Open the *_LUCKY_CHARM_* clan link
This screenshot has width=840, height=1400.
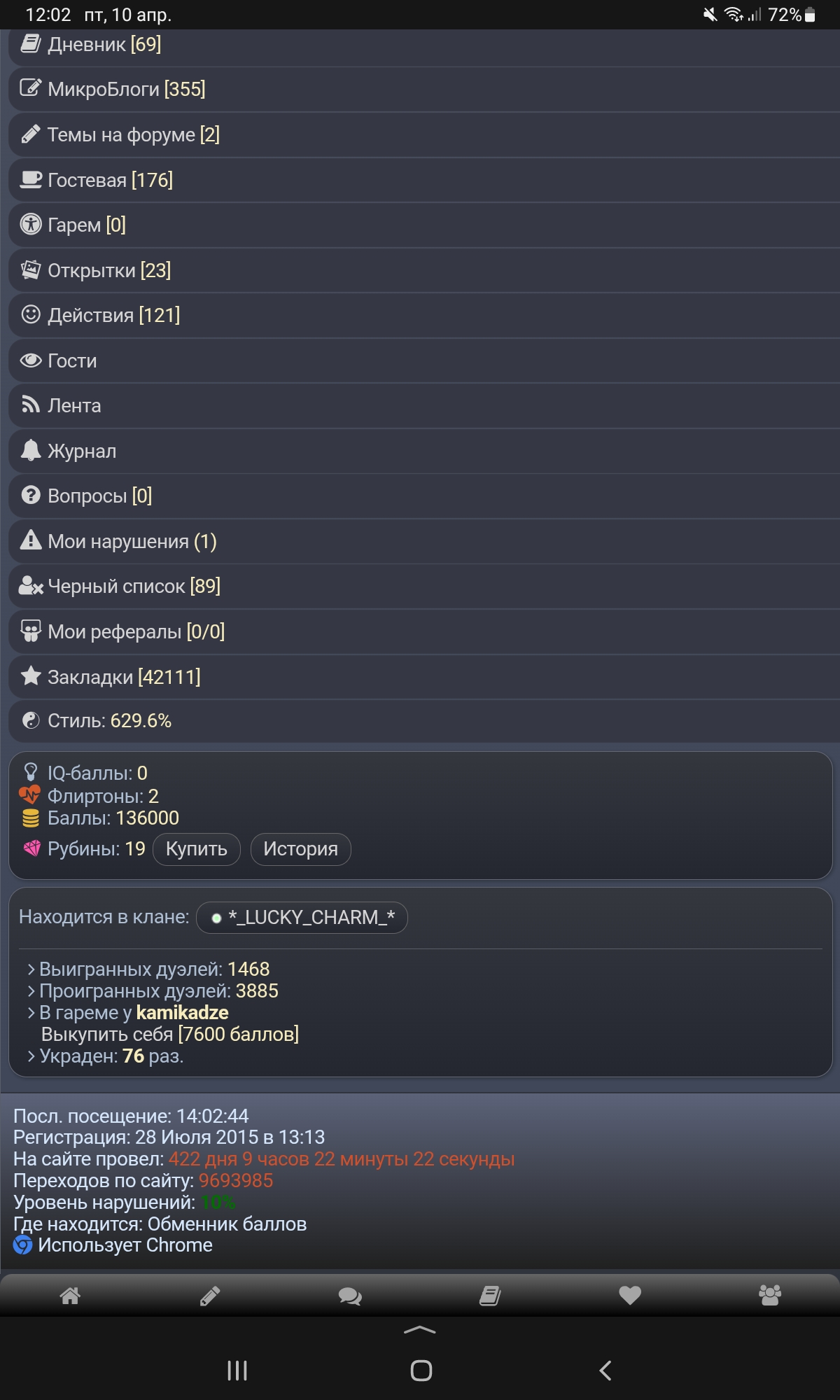point(302,918)
